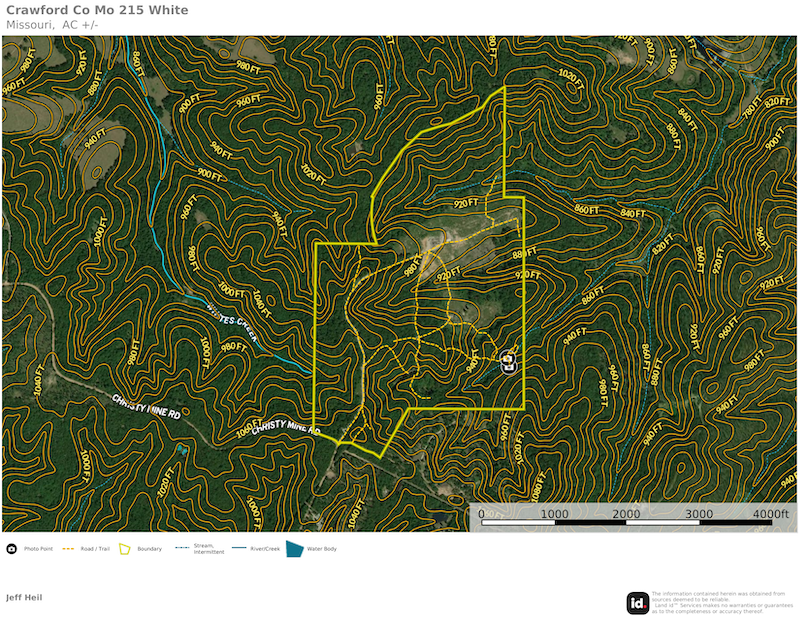This screenshot has width=800, height=618.
Task: Click the Water Body legend label
Action: tap(322, 549)
